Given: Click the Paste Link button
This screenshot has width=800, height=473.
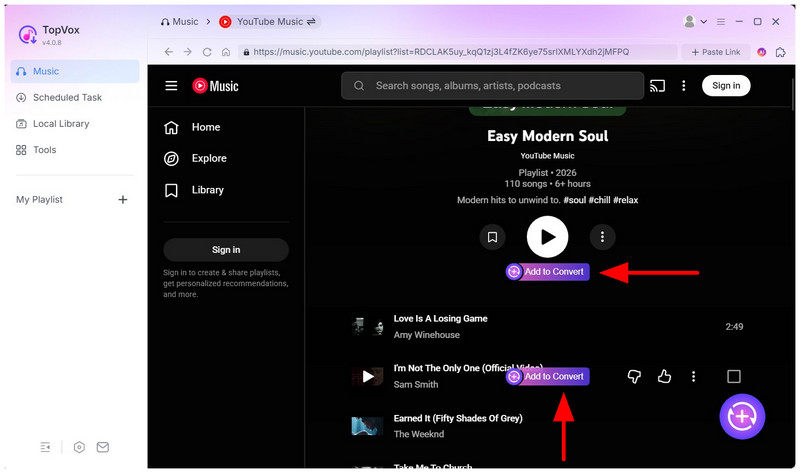Looking at the screenshot, I should [716, 52].
